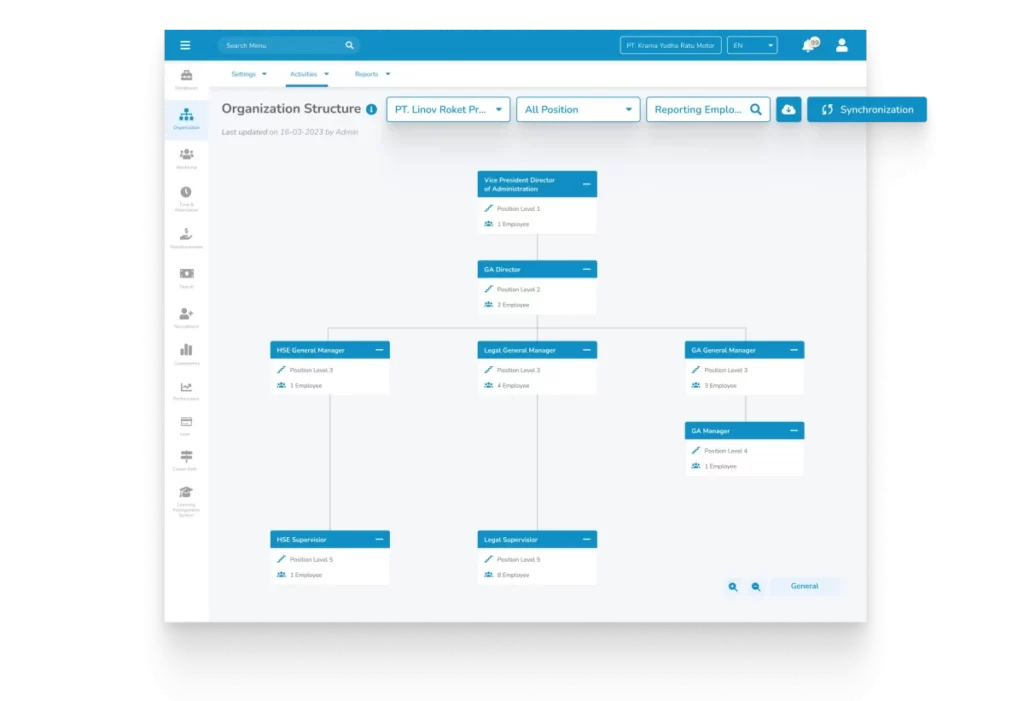Click "8 Employee" on the Legal Supervisor card
This screenshot has width=1024, height=701.
[513, 575]
